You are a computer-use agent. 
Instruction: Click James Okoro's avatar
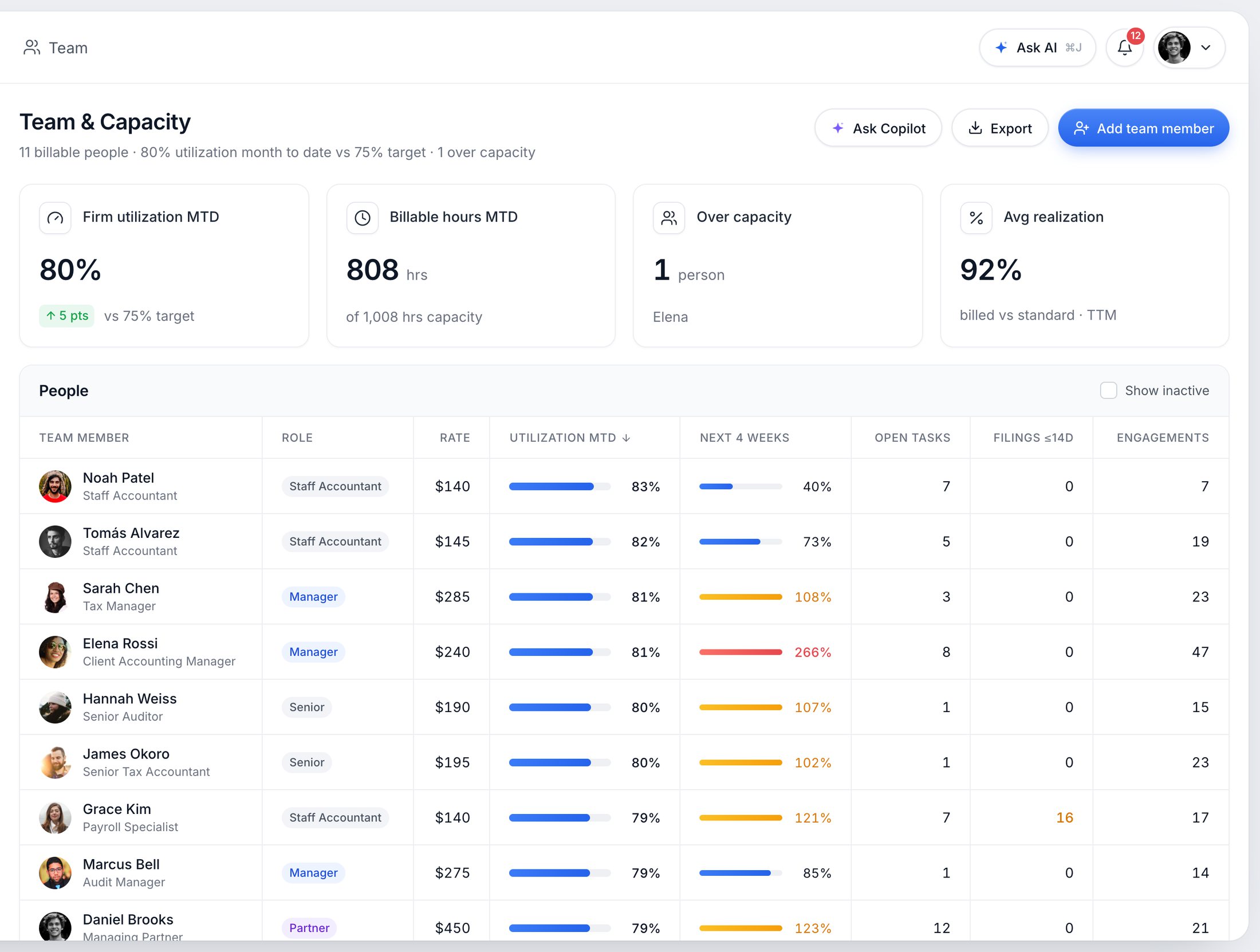[x=55, y=762]
